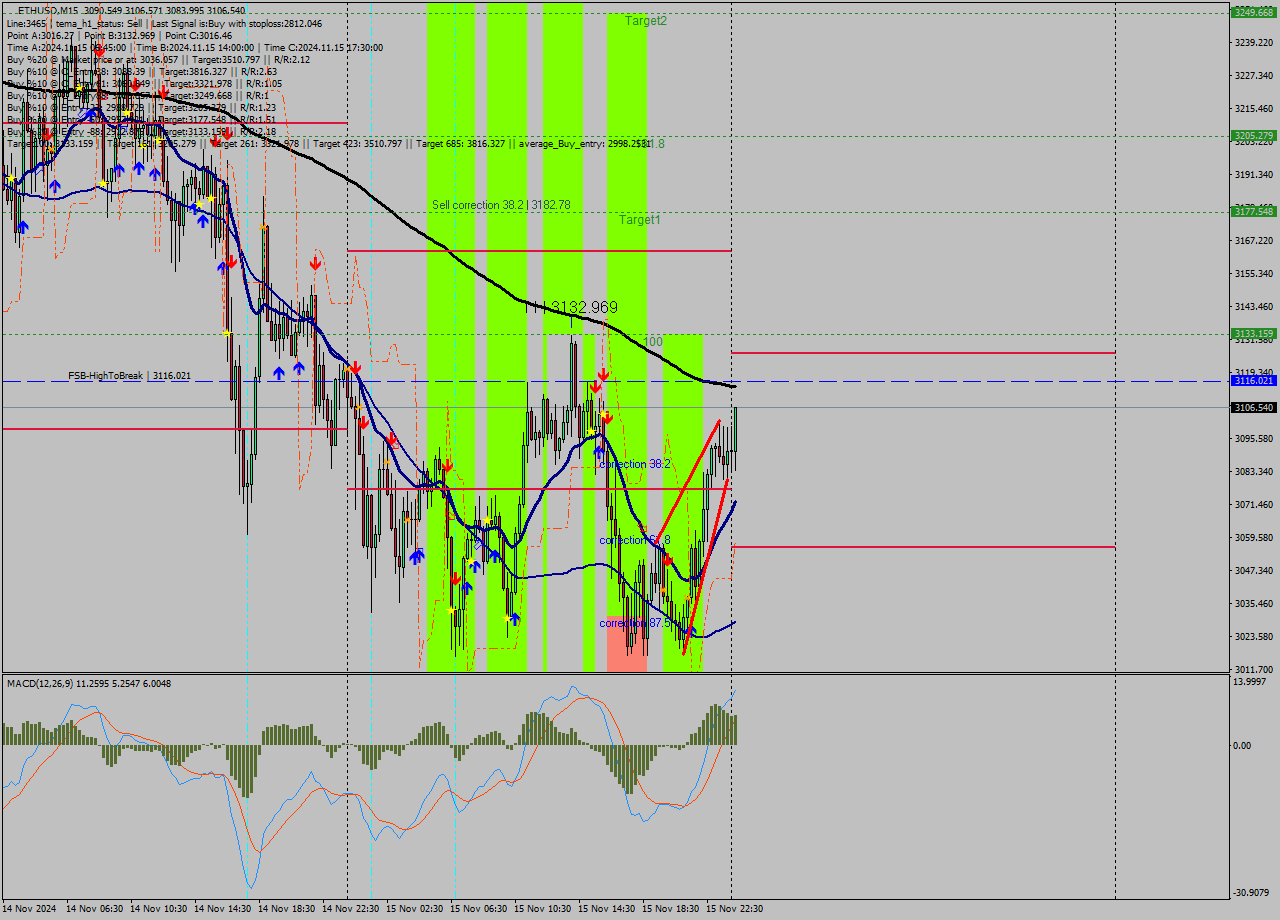Select the Target1 label
Image resolution: width=1280 pixels, height=920 pixels.
pyautogui.click(x=640, y=219)
